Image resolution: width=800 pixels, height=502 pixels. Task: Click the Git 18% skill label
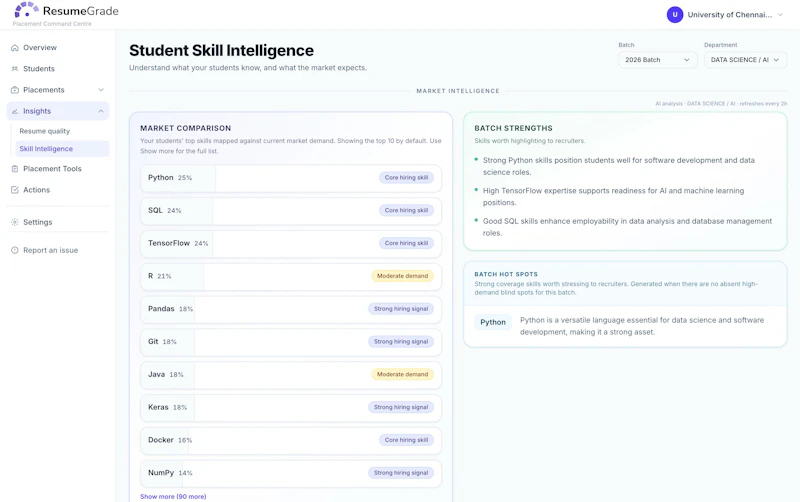tap(162, 341)
